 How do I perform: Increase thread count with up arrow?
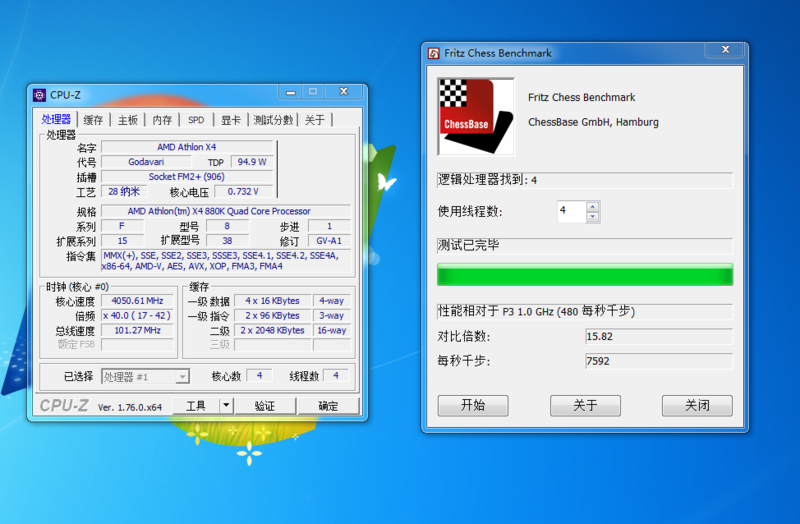pos(592,207)
